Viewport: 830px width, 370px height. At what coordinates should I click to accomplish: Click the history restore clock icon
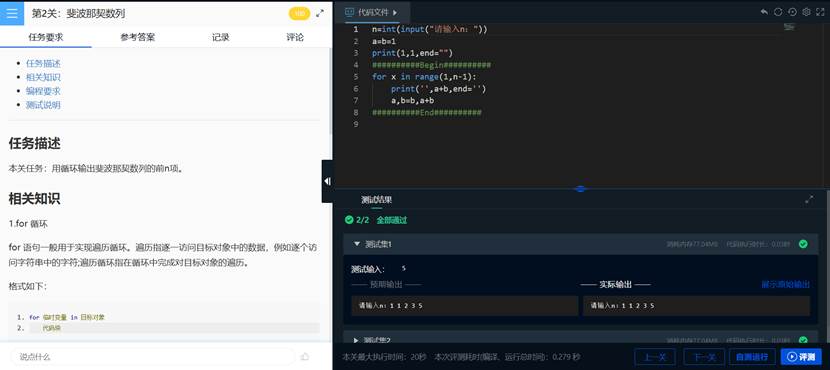792,12
